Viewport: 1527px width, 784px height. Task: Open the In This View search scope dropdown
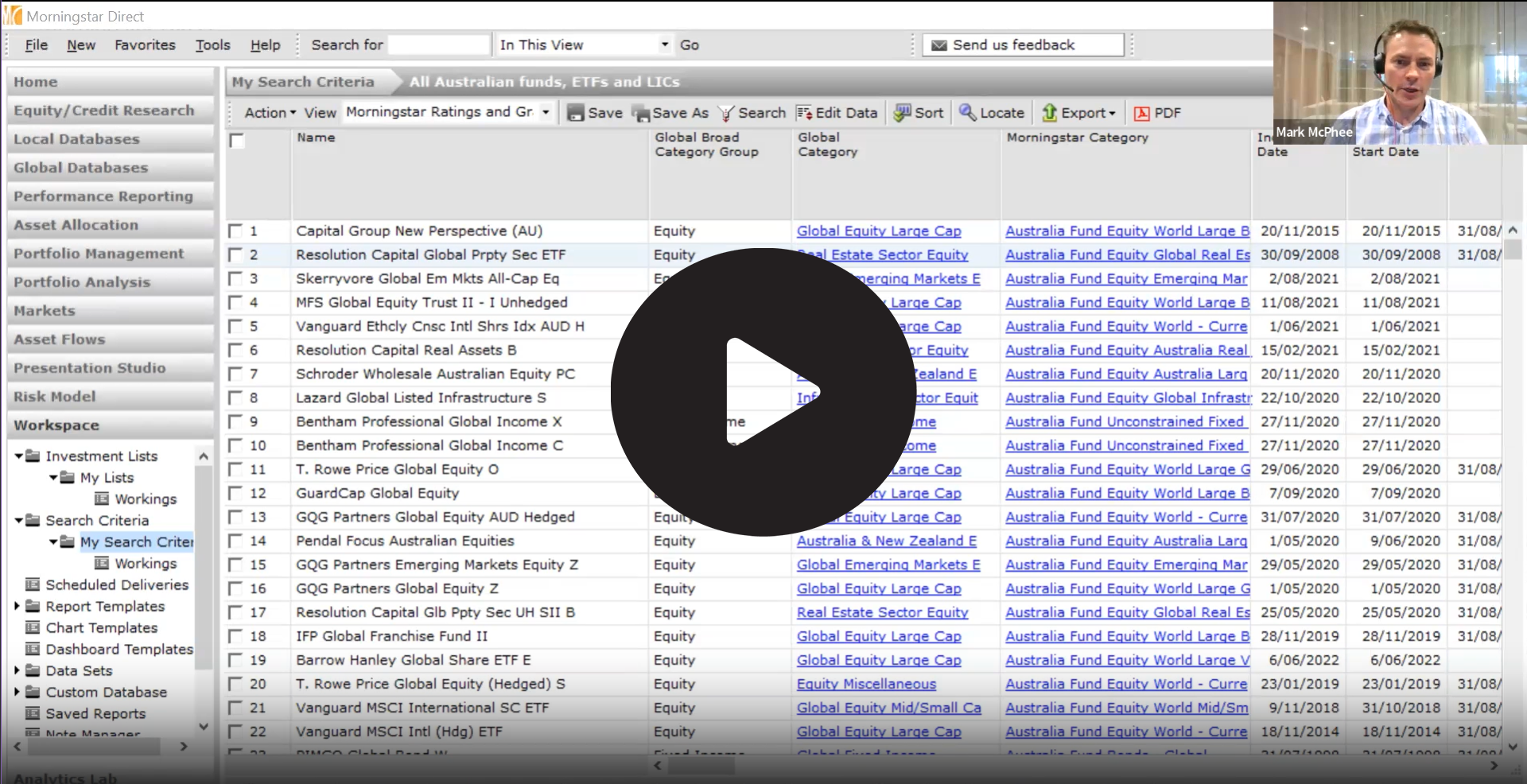coord(585,45)
